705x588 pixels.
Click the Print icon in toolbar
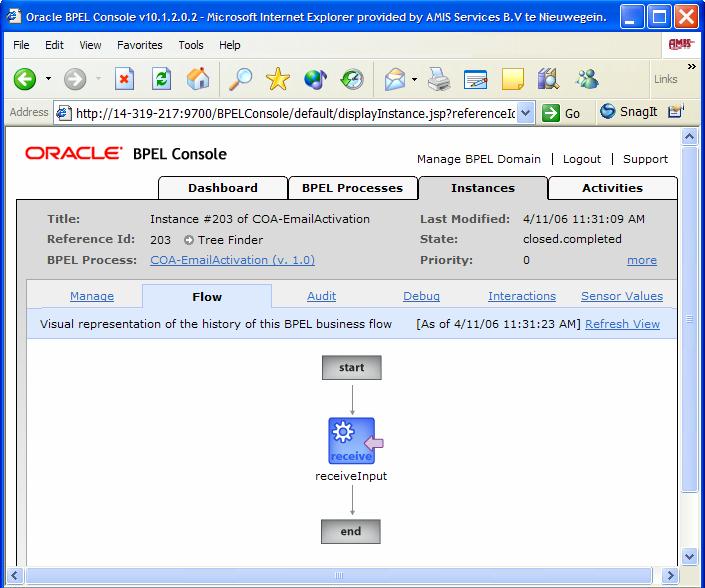[439, 79]
